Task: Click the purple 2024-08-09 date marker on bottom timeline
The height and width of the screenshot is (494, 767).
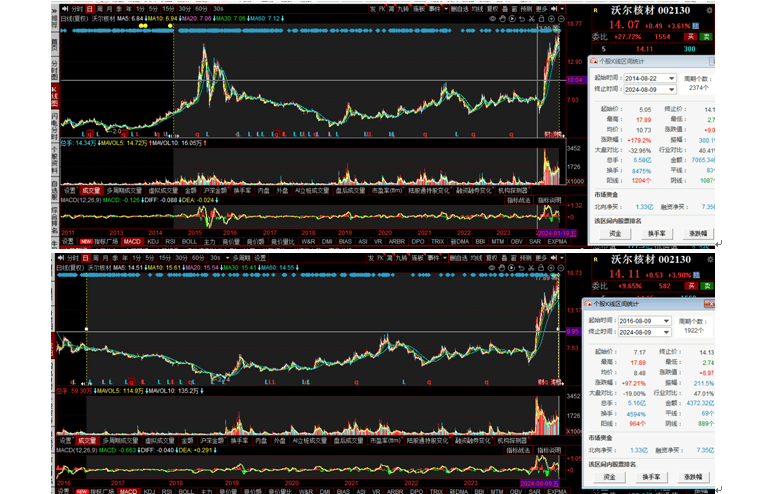Action: pyautogui.click(x=539, y=483)
